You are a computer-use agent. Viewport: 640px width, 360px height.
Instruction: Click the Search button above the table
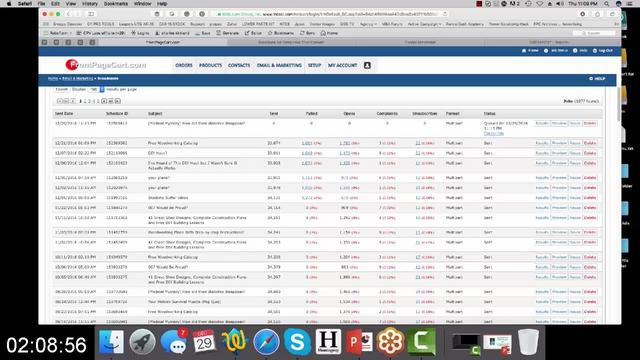point(62,89)
